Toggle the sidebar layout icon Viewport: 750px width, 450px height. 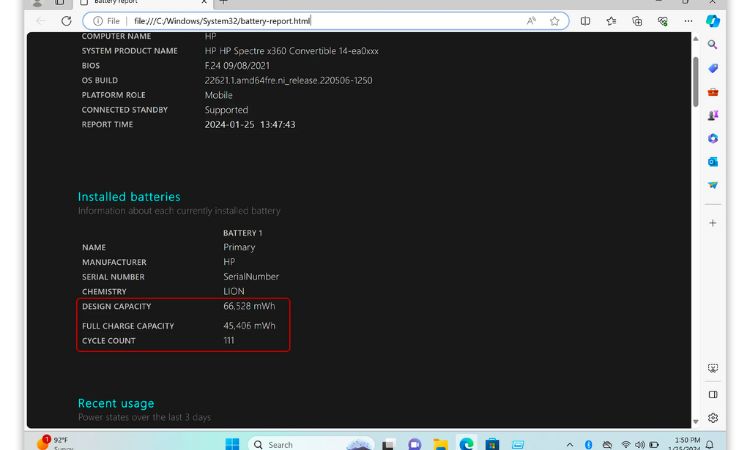click(x=713, y=395)
